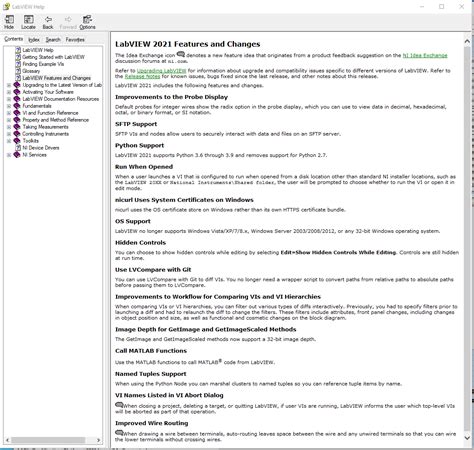Click Idea Exchange icon under VI Names Listed heading

[x=119, y=405]
